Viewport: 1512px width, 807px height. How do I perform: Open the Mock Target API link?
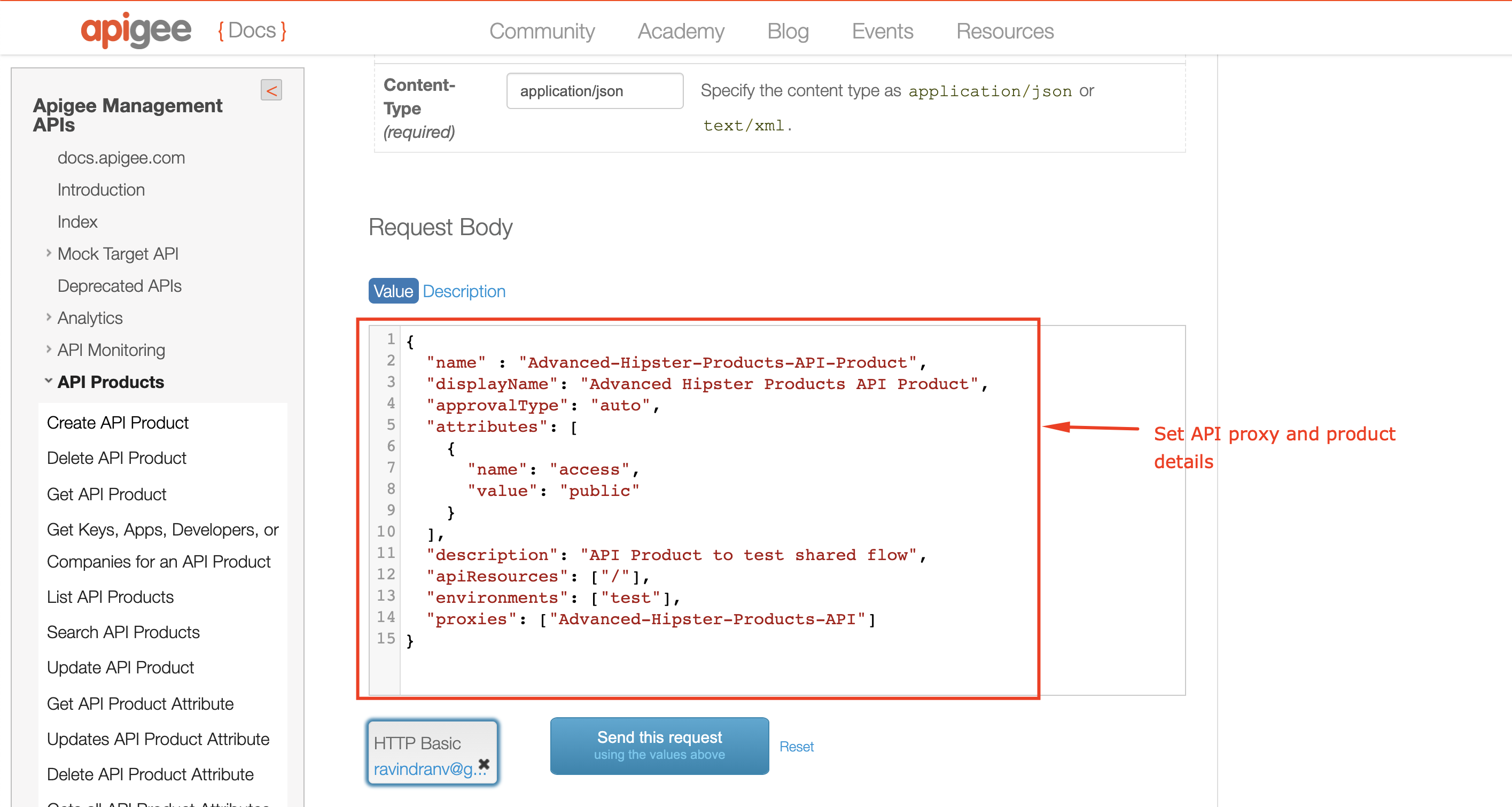pyautogui.click(x=118, y=254)
